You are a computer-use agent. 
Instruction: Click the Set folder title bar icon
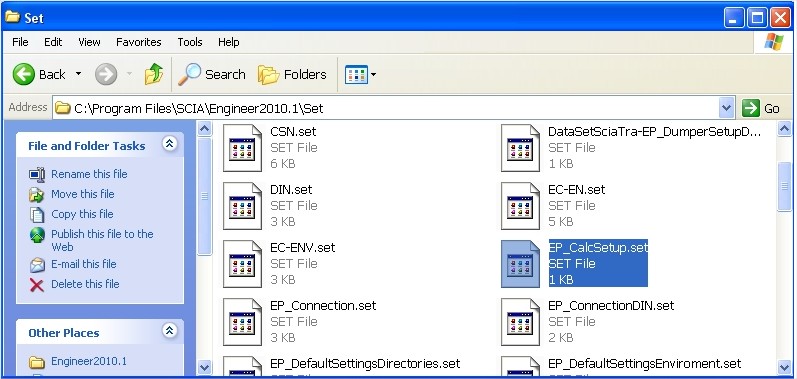pos(13,17)
